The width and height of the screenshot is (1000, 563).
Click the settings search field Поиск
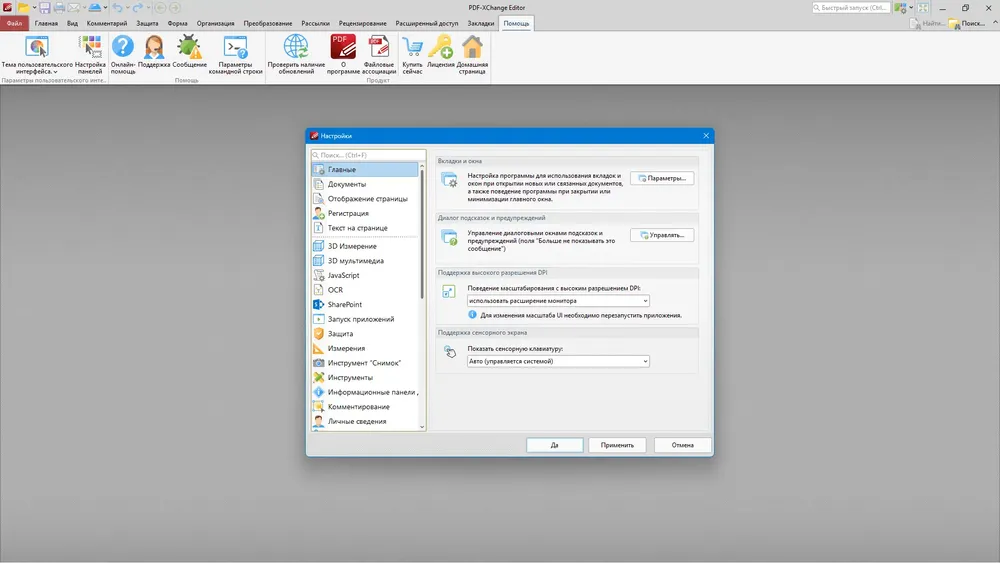(x=368, y=155)
